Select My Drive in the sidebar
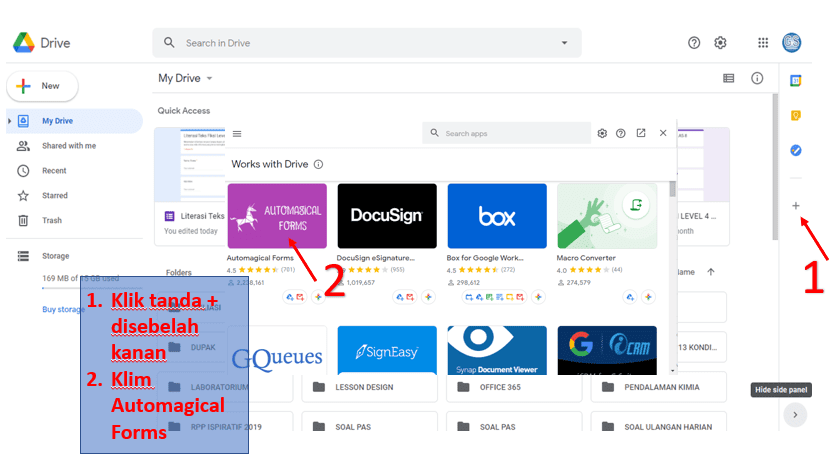 tap(74, 121)
